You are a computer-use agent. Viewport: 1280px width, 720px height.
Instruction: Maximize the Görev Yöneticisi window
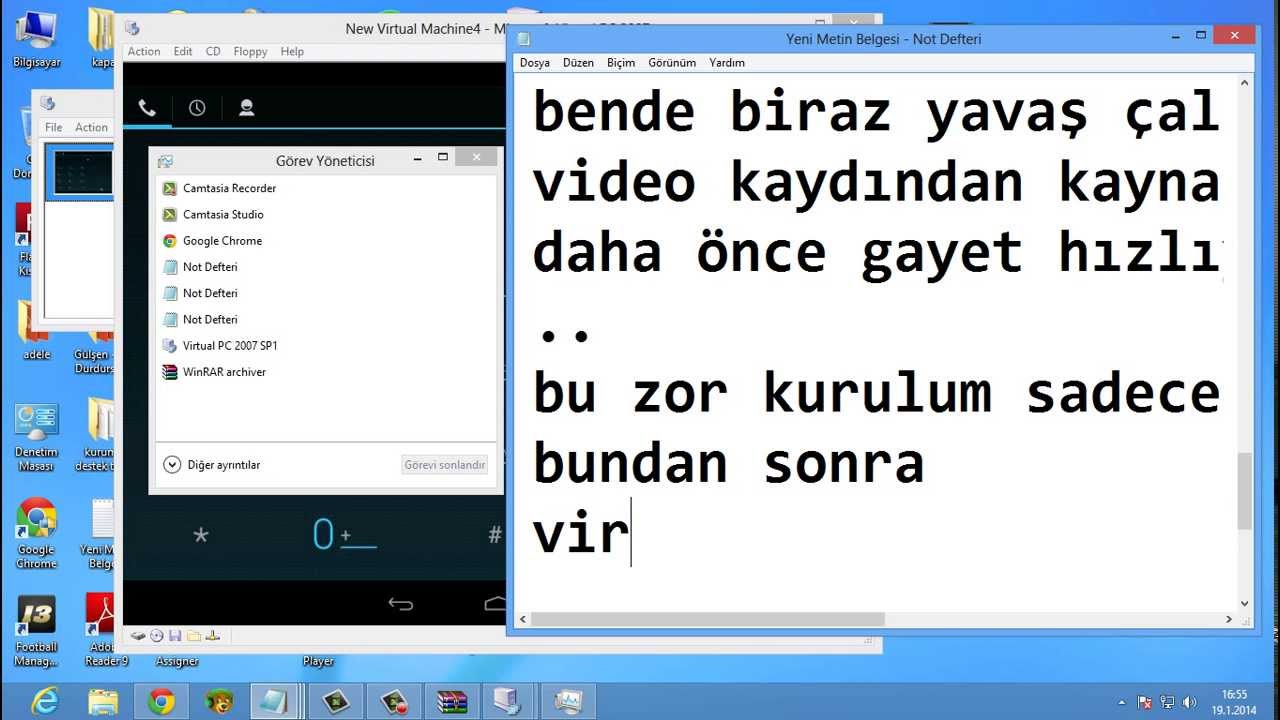443,157
